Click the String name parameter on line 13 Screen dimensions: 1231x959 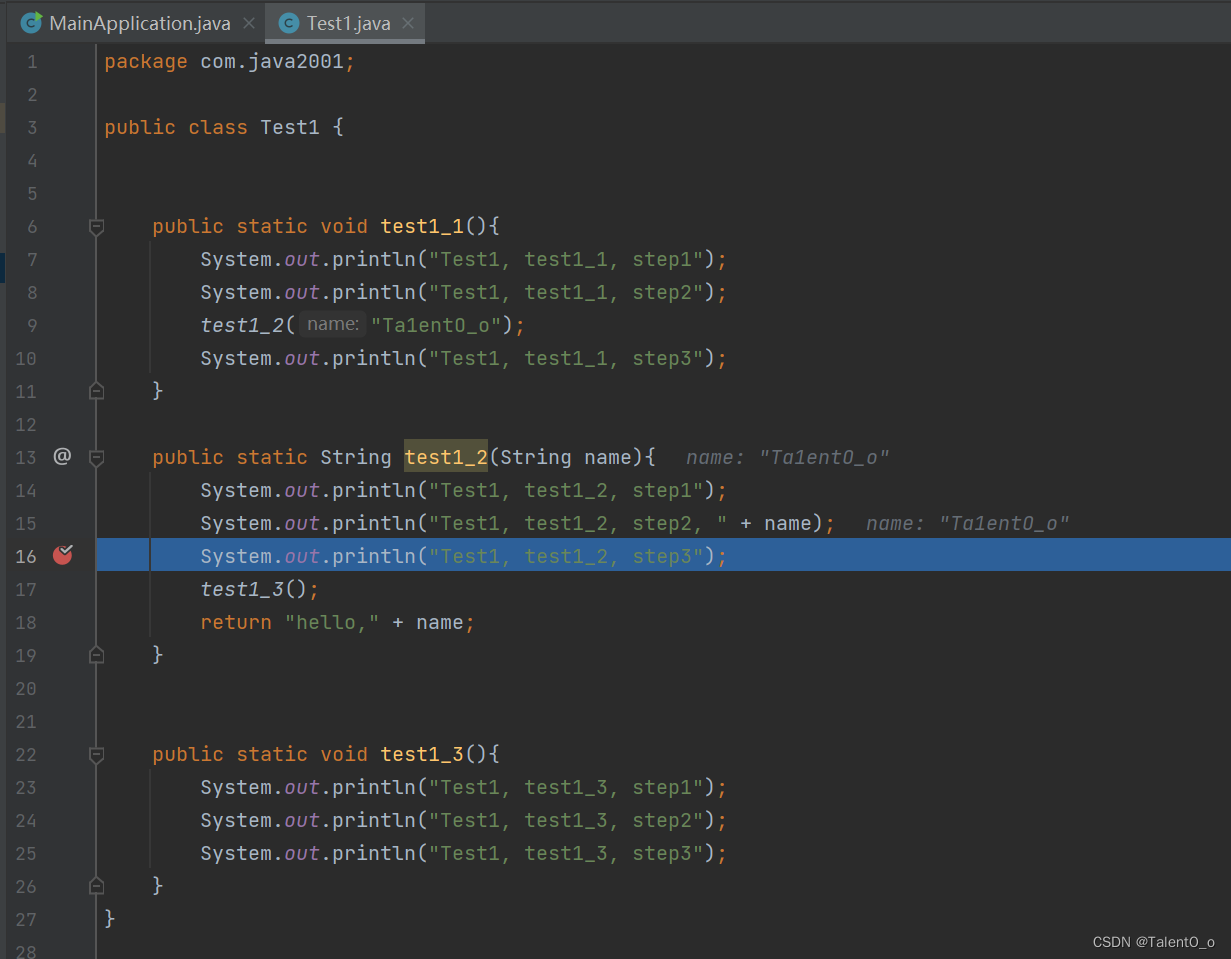click(566, 457)
